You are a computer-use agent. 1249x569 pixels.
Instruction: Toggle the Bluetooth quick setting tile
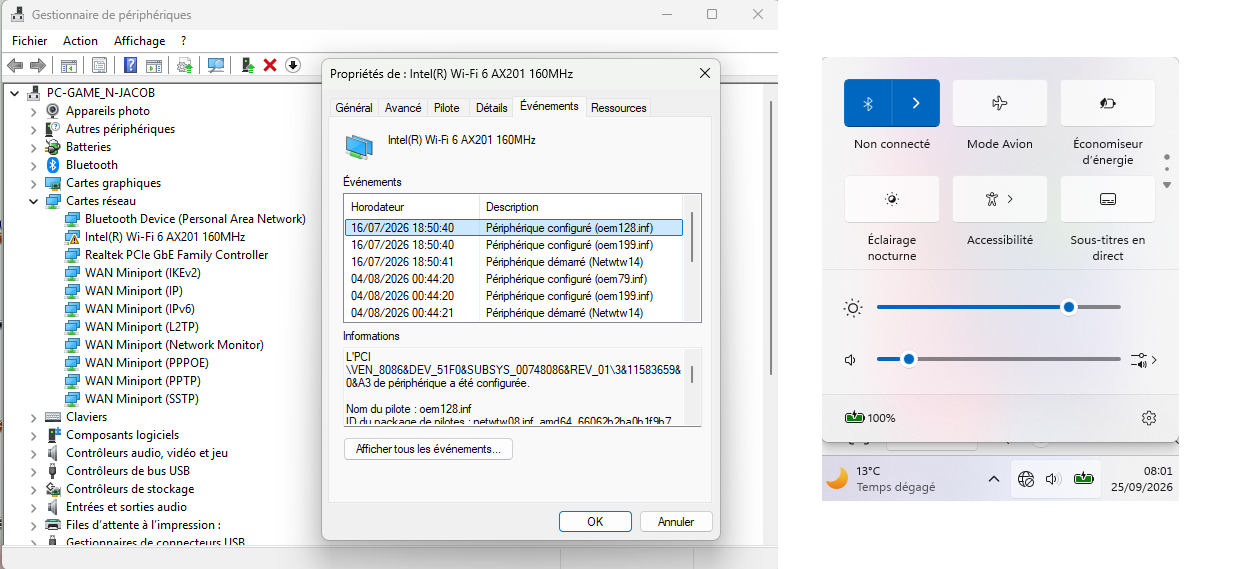[x=868, y=103]
